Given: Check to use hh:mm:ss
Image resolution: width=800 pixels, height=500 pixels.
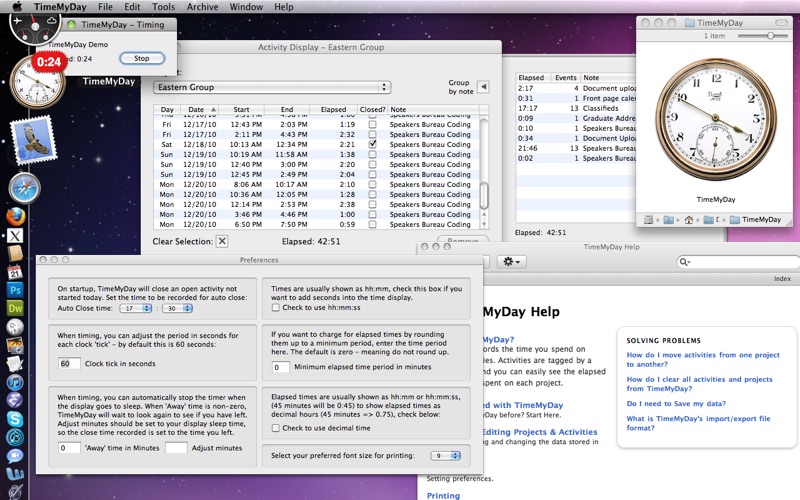Looking at the screenshot, I should [276, 308].
